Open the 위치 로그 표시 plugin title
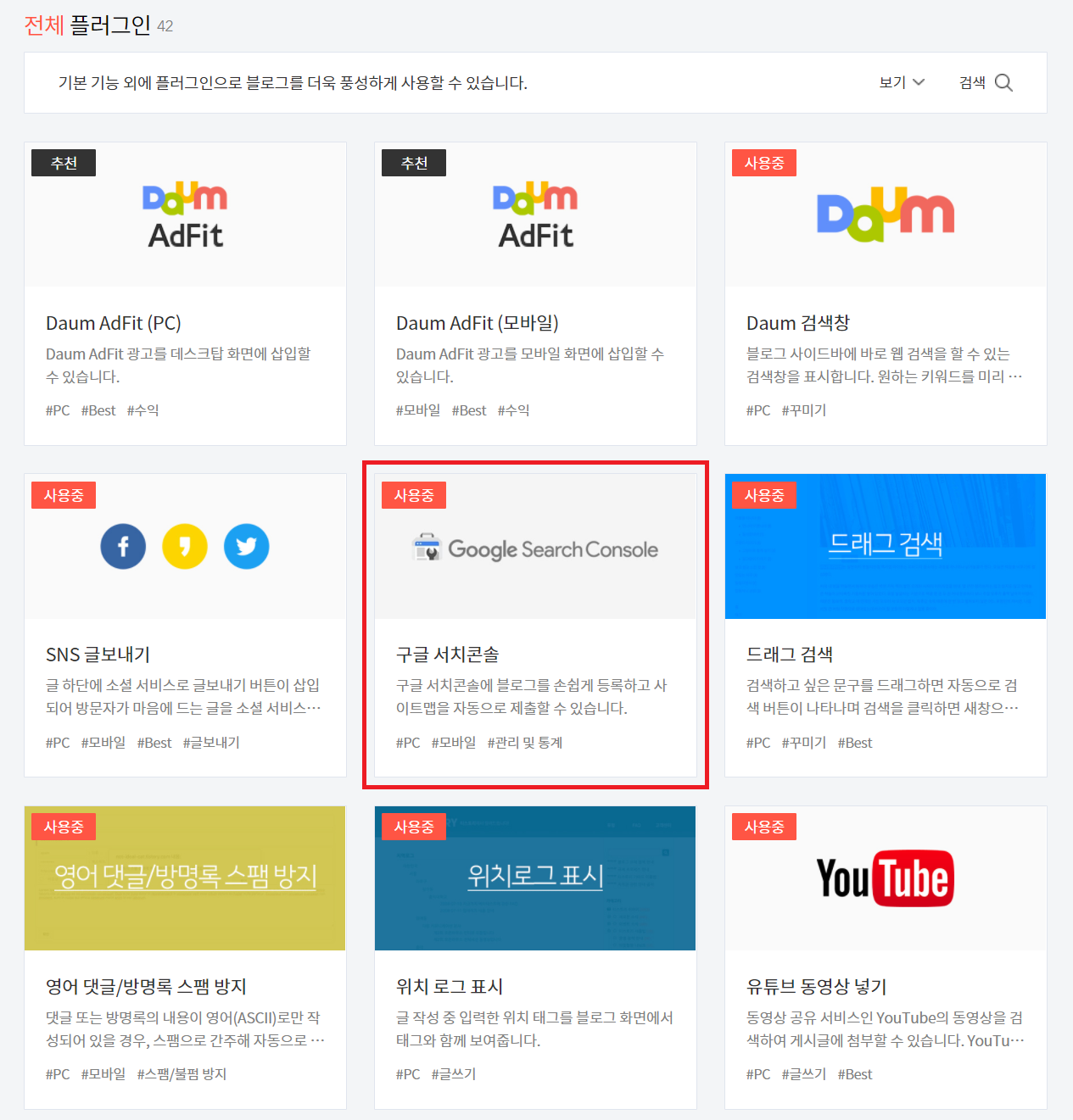This screenshot has height=1120, width=1073. tap(450, 986)
